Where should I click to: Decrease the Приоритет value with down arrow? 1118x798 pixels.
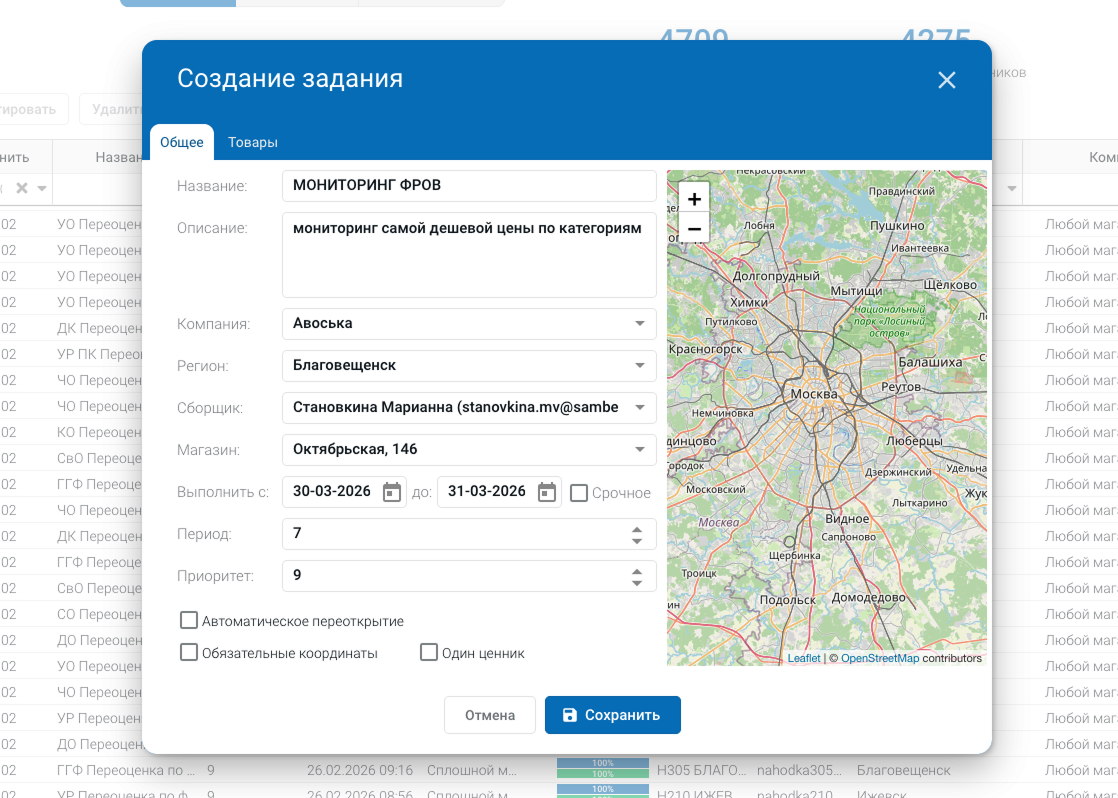click(637, 582)
